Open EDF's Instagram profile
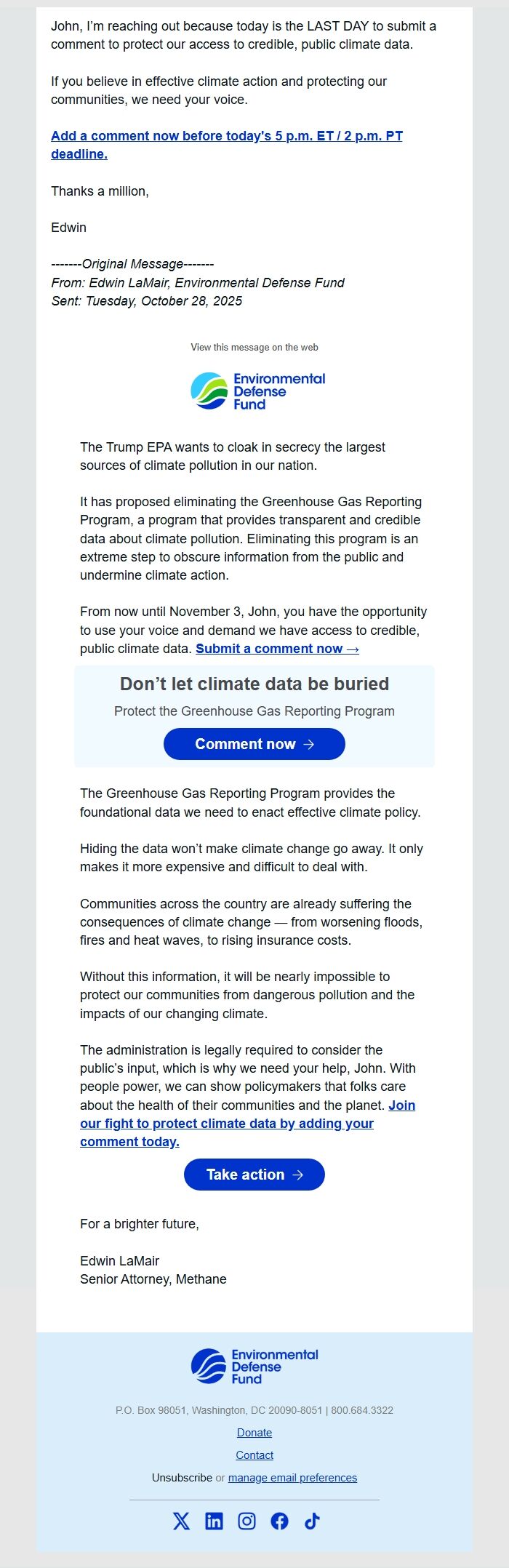This screenshot has width=509, height=1568. pyautogui.click(x=247, y=1521)
